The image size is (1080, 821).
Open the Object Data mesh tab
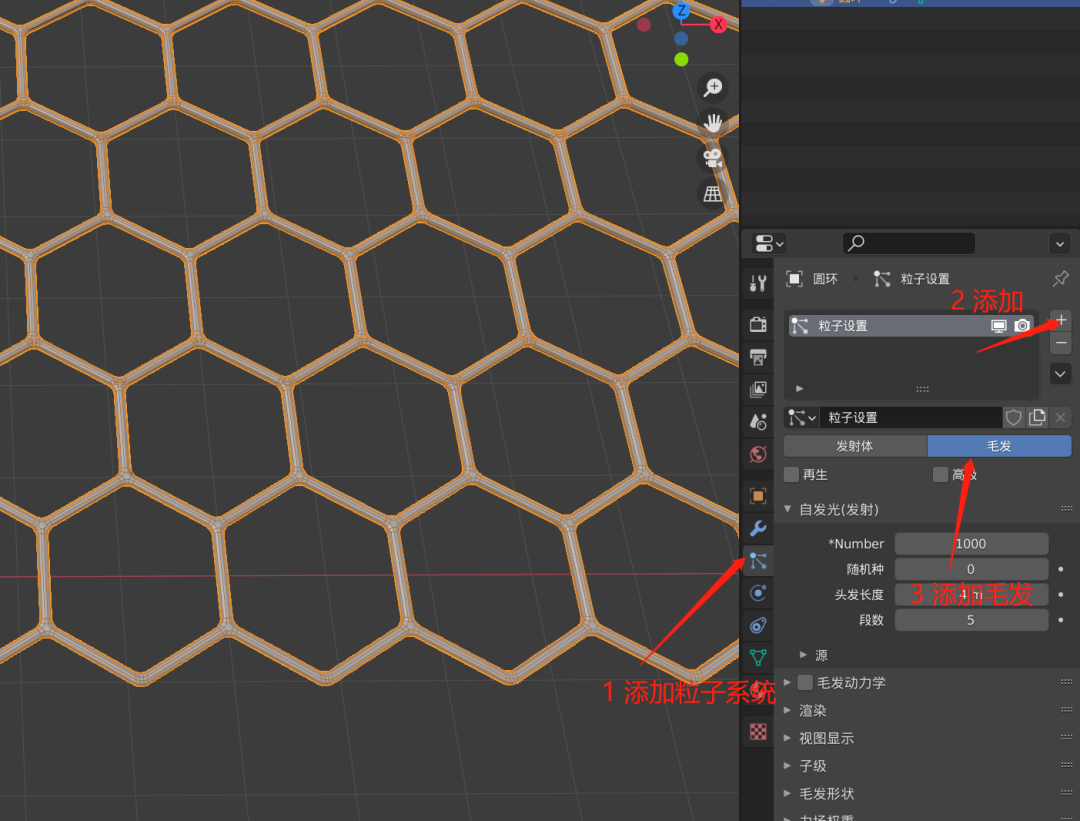pyautogui.click(x=758, y=658)
